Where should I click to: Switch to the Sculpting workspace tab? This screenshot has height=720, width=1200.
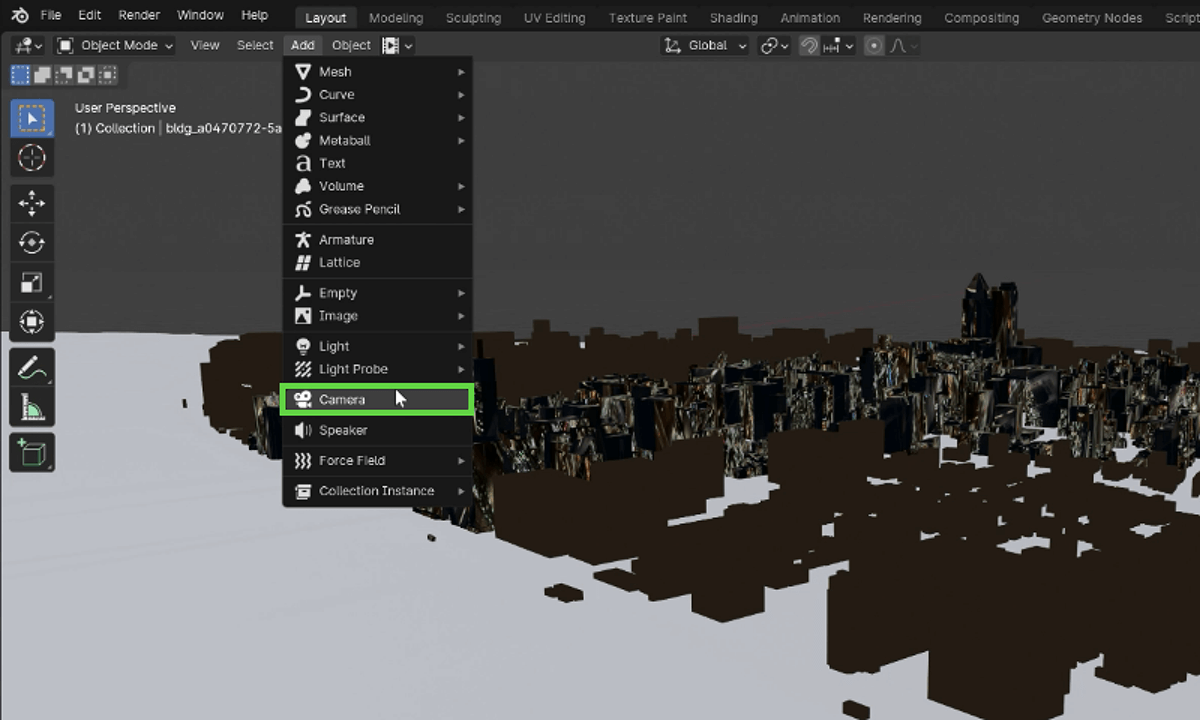pos(474,18)
